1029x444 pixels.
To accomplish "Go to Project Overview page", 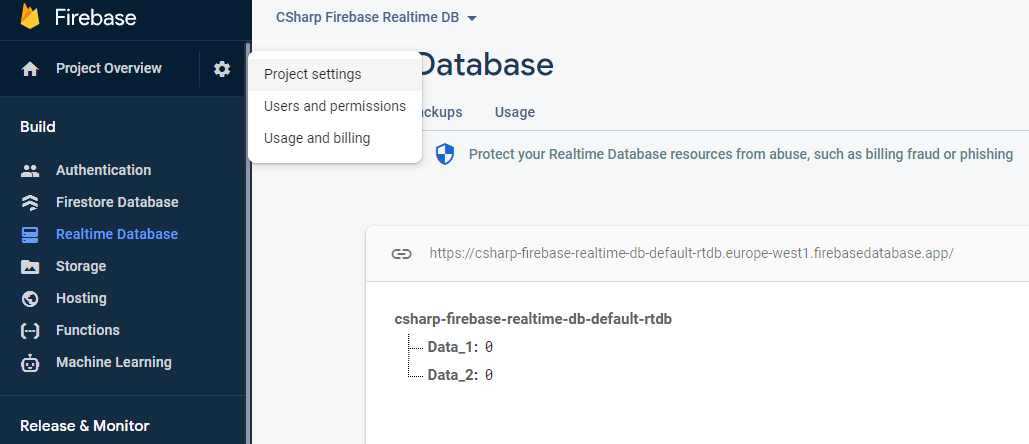I will point(108,69).
